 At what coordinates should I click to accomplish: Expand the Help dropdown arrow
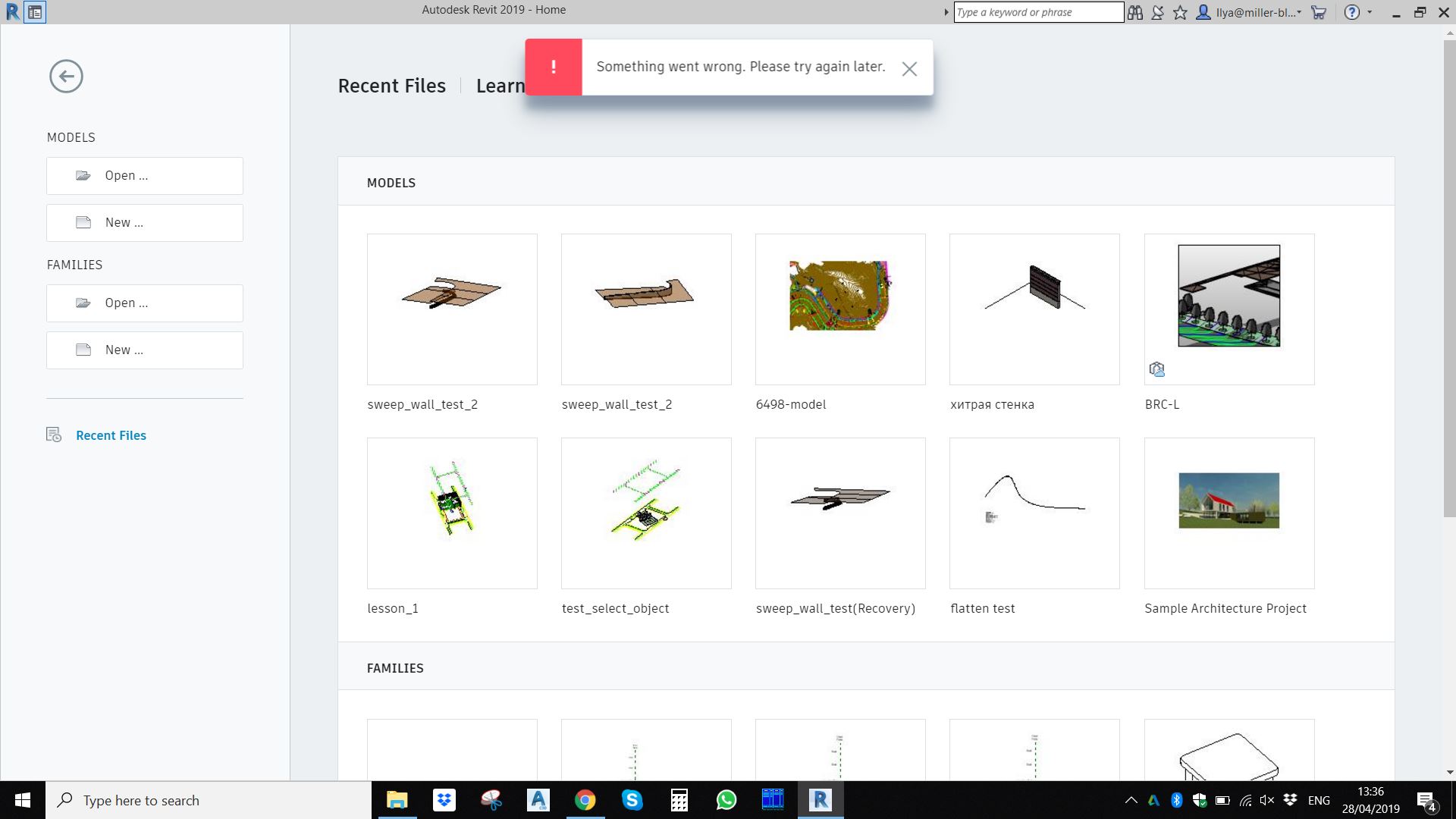pos(1370,12)
